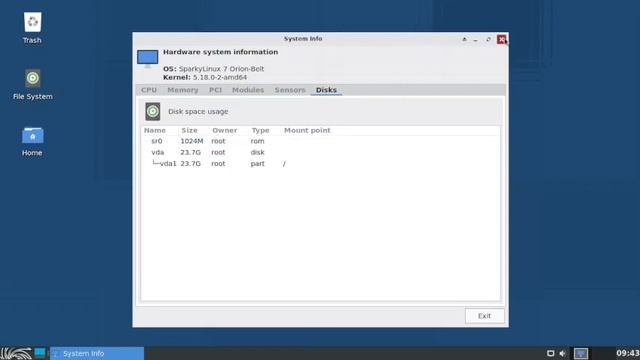
Task: Click the Kernel 5.18.0-2-amd64 text
Action: coord(205,77)
